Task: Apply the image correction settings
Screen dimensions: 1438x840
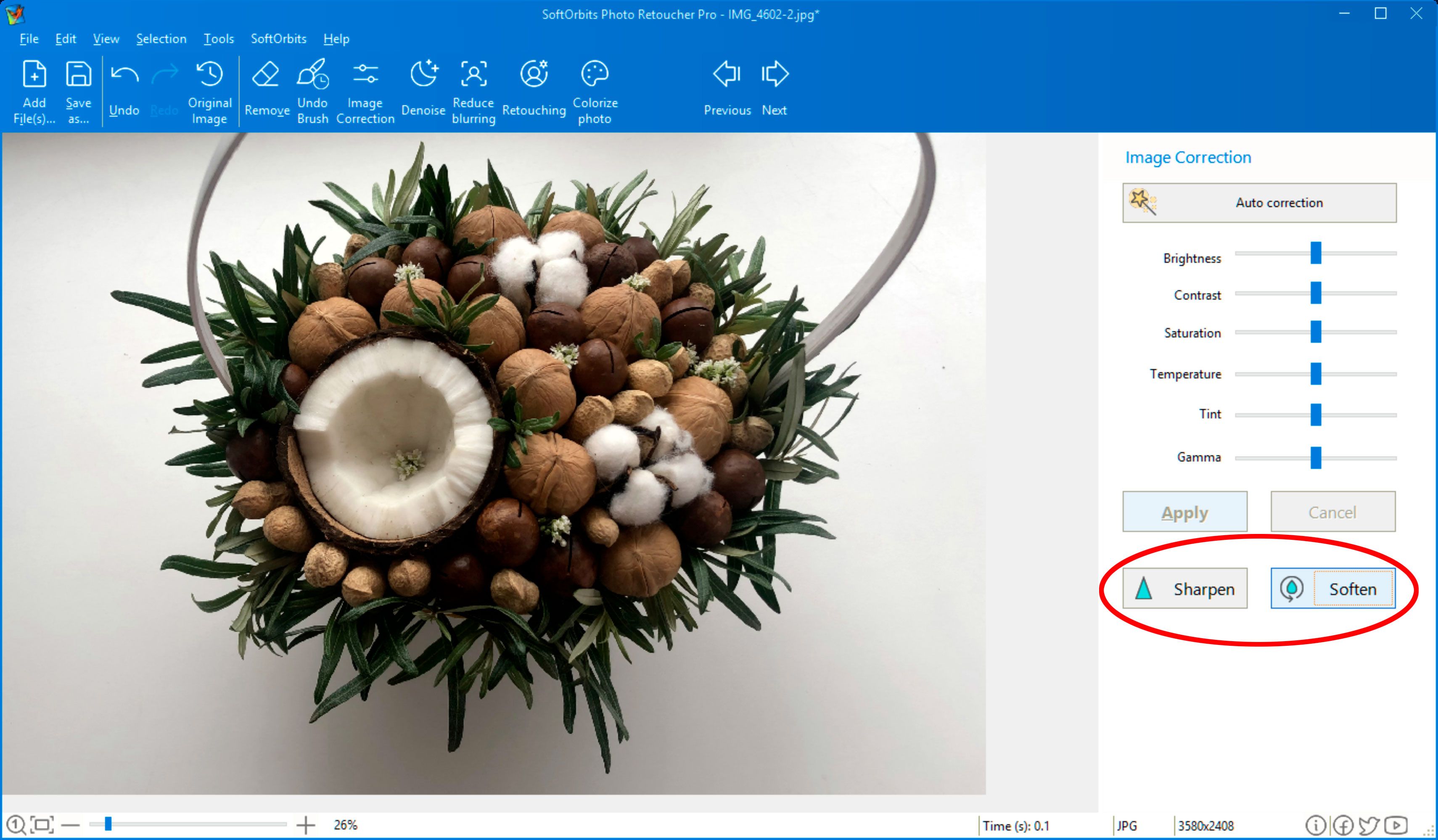Action: pyautogui.click(x=1184, y=511)
